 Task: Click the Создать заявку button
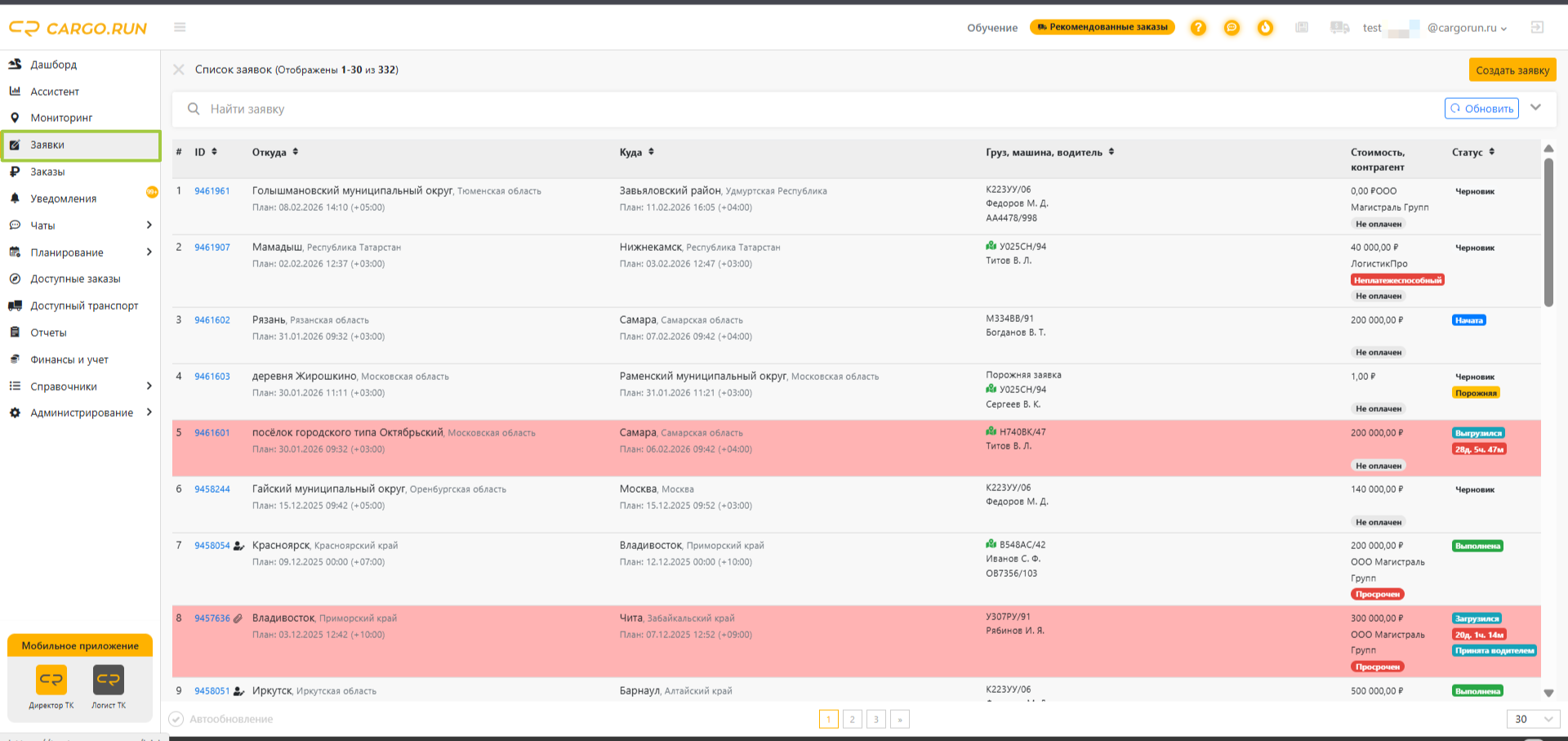click(1512, 69)
